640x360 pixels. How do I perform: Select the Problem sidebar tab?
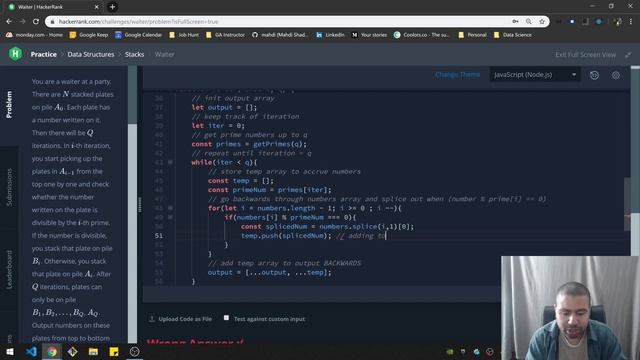(x=9, y=104)
